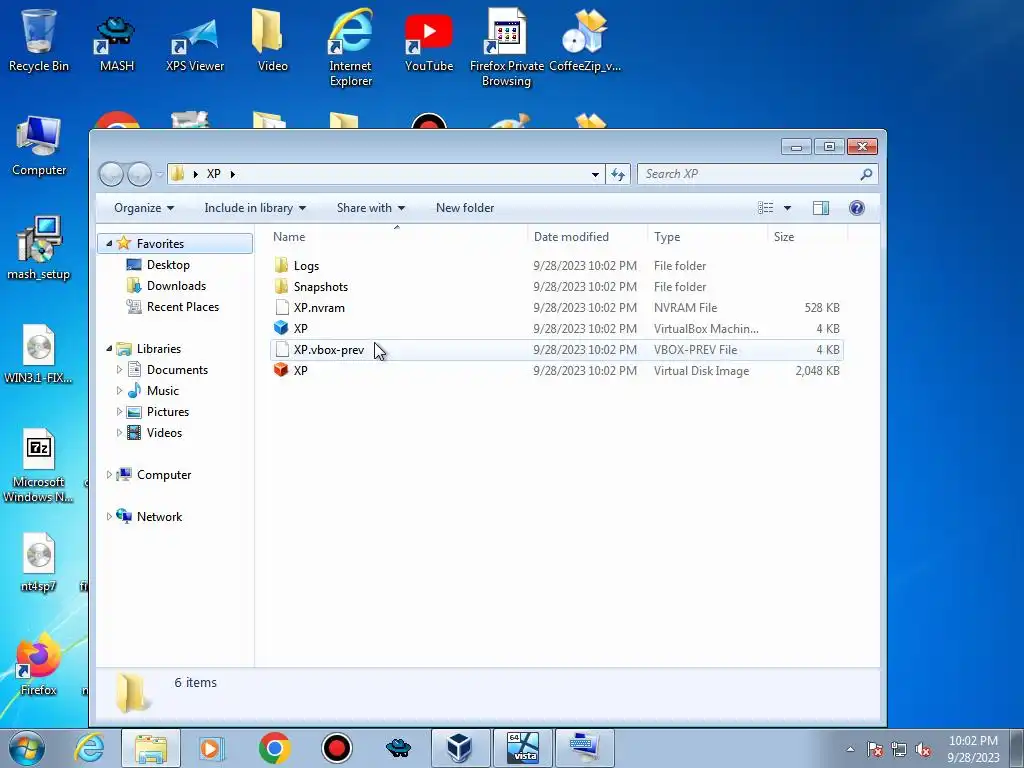Viewport: 1024px width, 768px height.
Task: Go forward with the Forward arrow button
Action: pyautogui.click(x=139, y=174)
